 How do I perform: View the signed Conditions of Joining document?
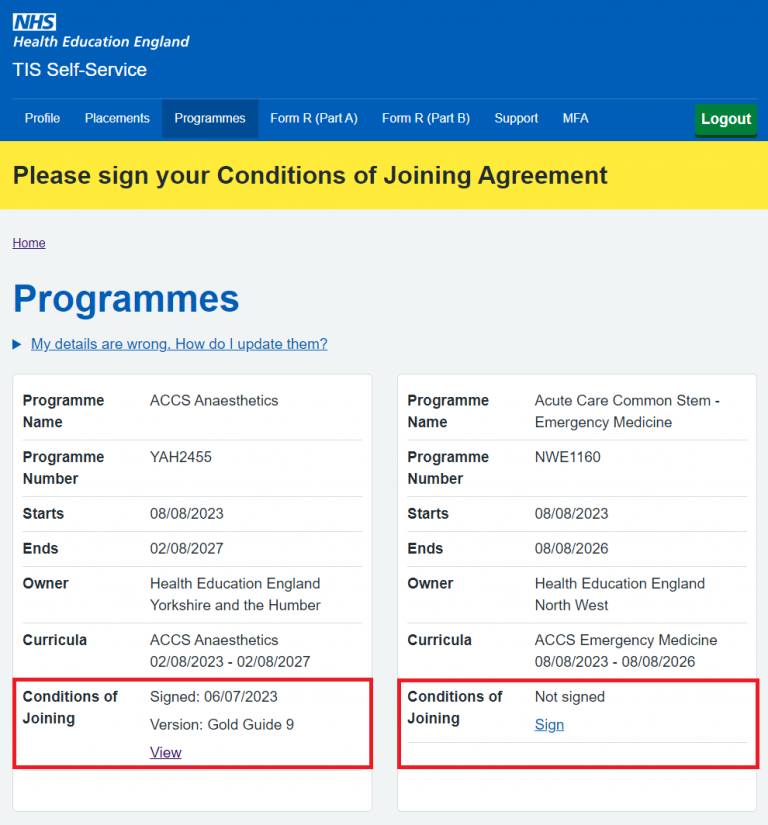tap(165, 752)
